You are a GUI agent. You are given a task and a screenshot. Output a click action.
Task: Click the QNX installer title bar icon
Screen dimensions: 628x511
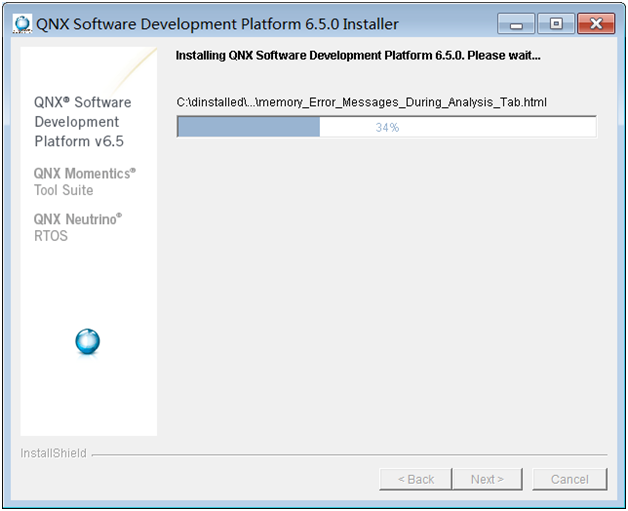(22, 24)
